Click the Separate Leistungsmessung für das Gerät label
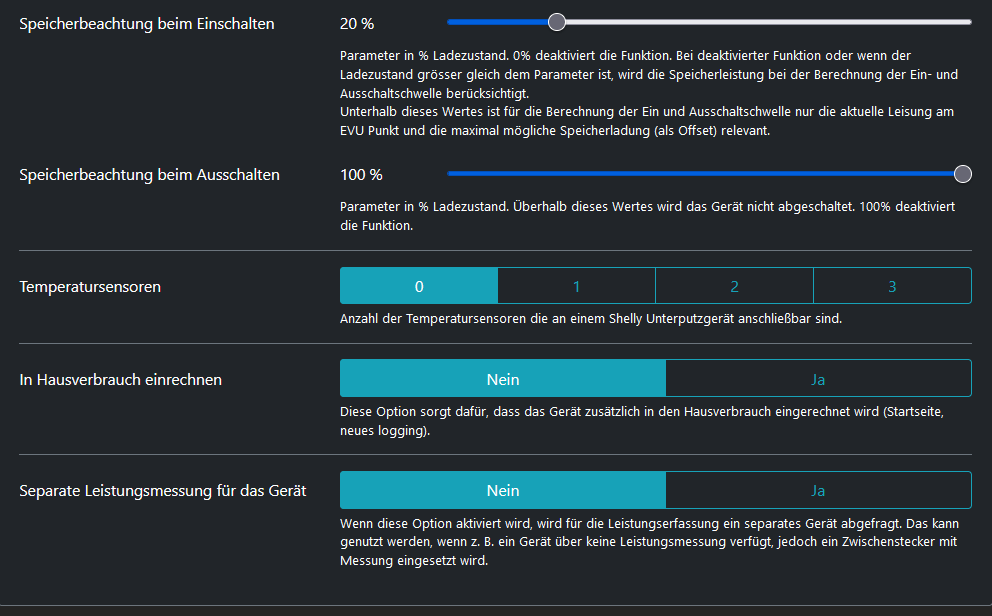The height and width of the screenshot is (616, 992). (163, 491)
